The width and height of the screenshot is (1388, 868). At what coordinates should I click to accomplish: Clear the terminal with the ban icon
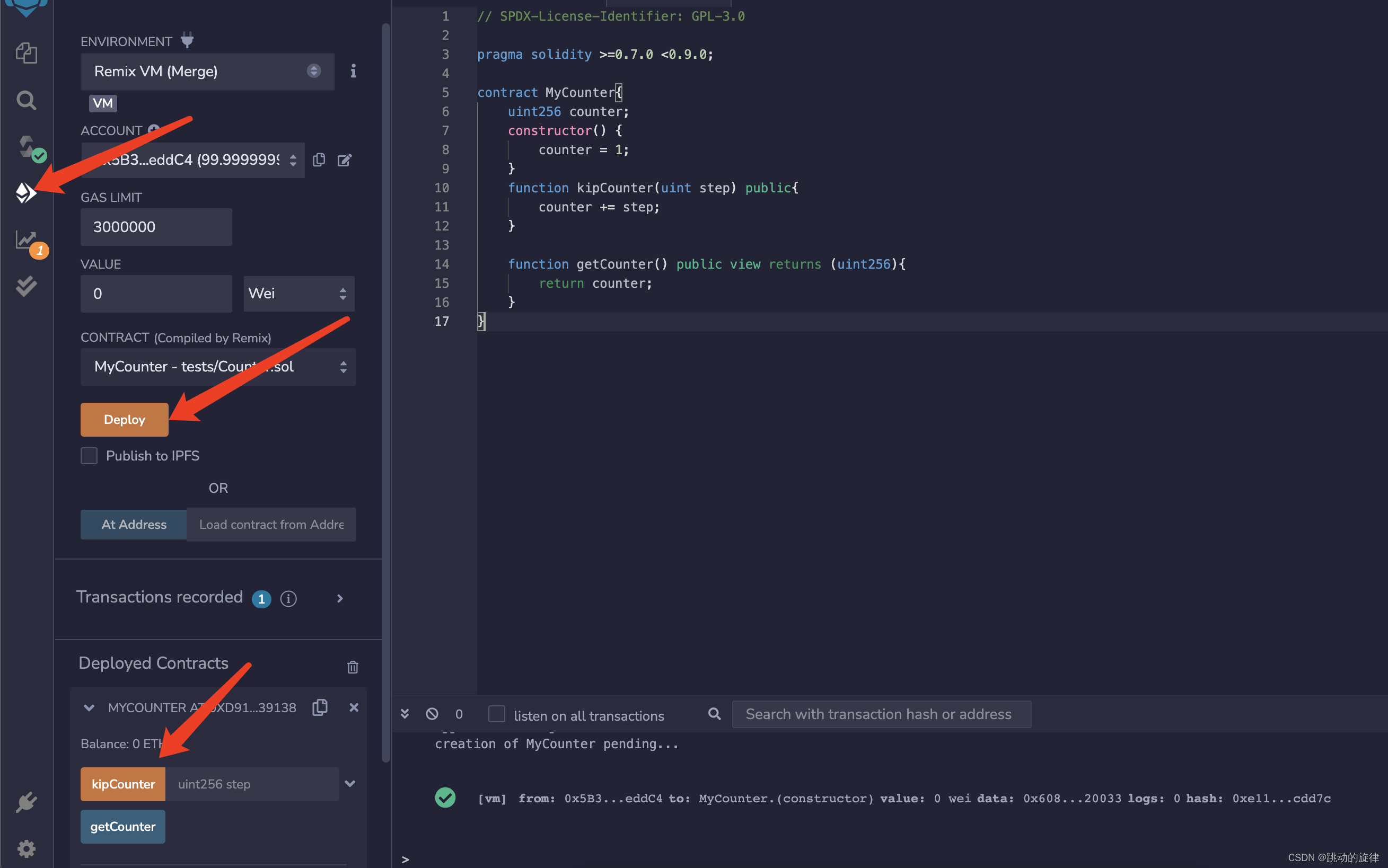point(432,714)
